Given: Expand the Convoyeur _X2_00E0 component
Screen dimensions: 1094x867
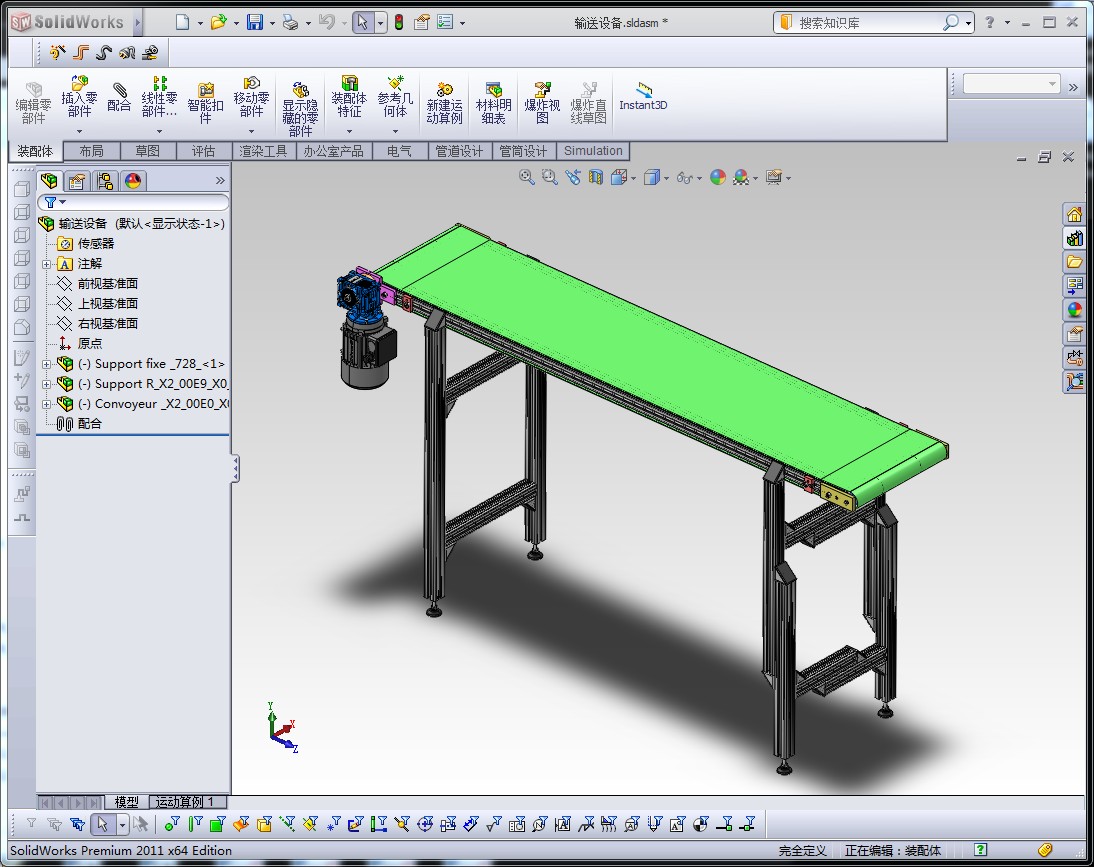Looking at the screenshot, I should pyautogui.click(x=46, y=405).
